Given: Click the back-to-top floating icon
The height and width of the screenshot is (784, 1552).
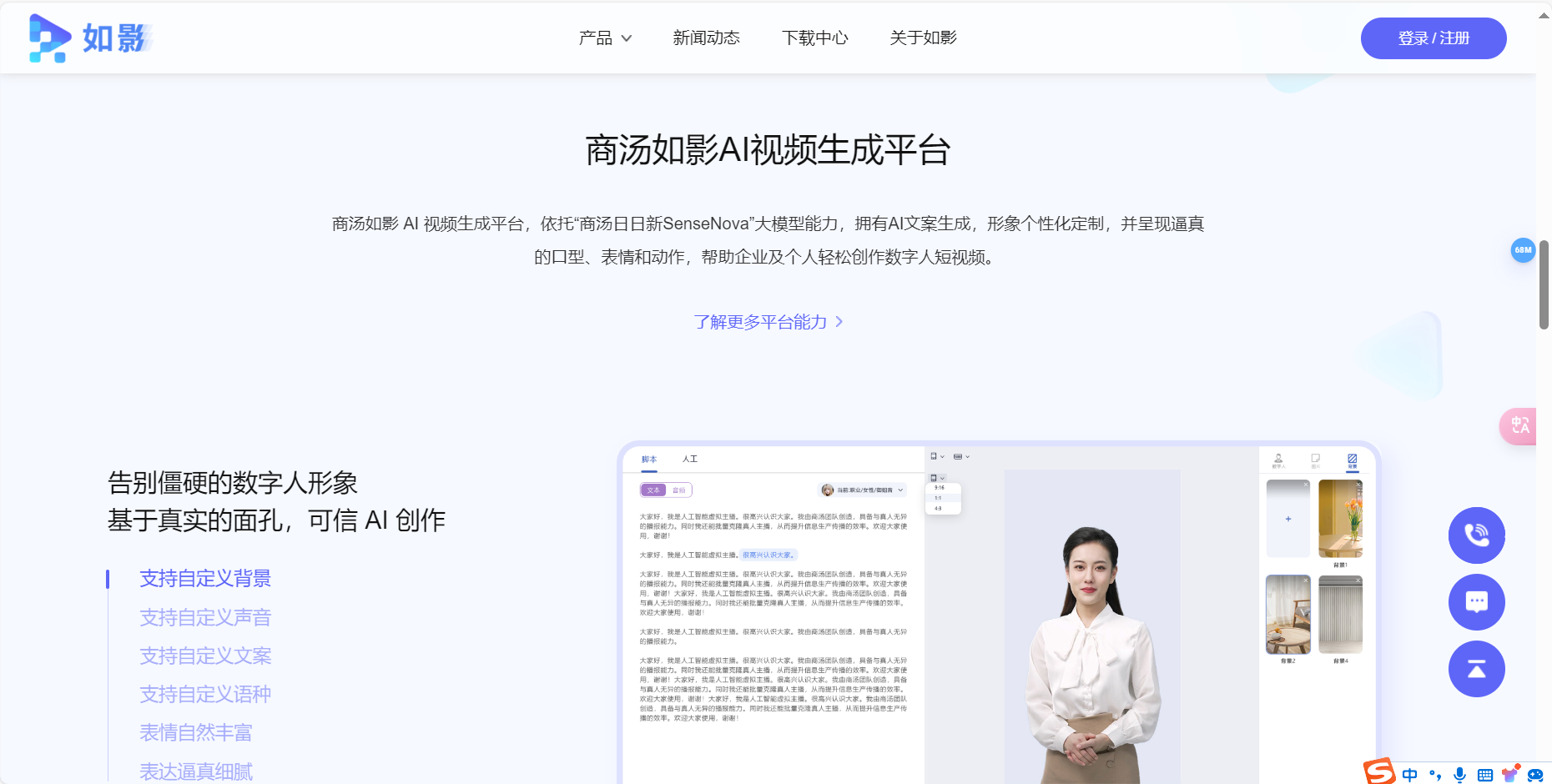Looking at the screenshot, I should click(x=1478, y=669).
